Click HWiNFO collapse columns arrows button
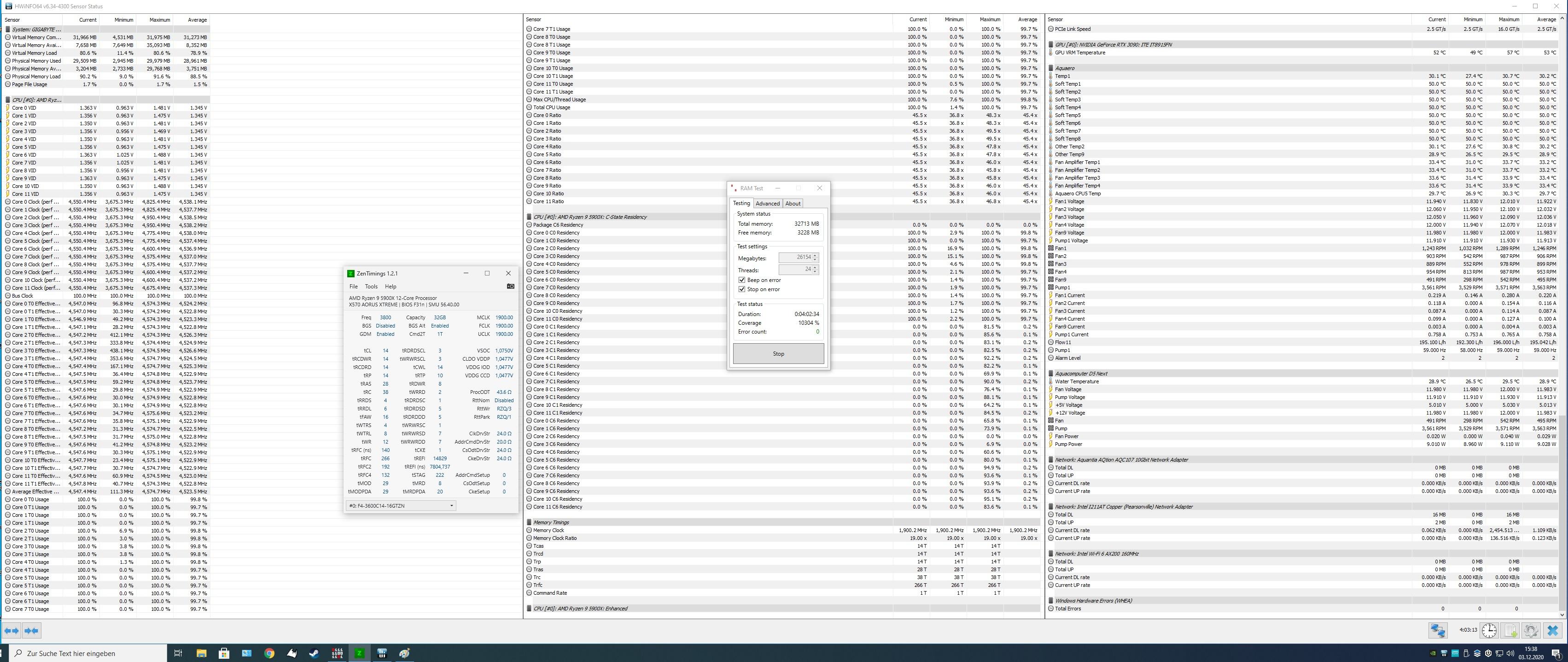Screen dimensions: 1568x662 coord(32,630)
